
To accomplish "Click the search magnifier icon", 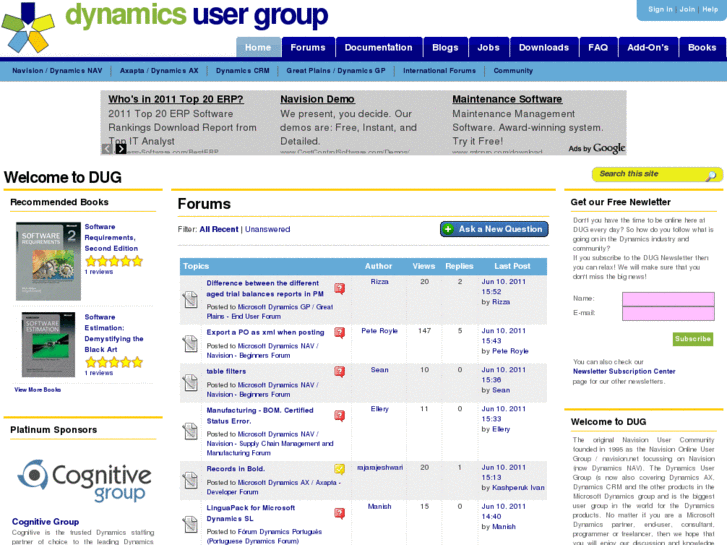I will pyautogui.click(x=711, y=175).
